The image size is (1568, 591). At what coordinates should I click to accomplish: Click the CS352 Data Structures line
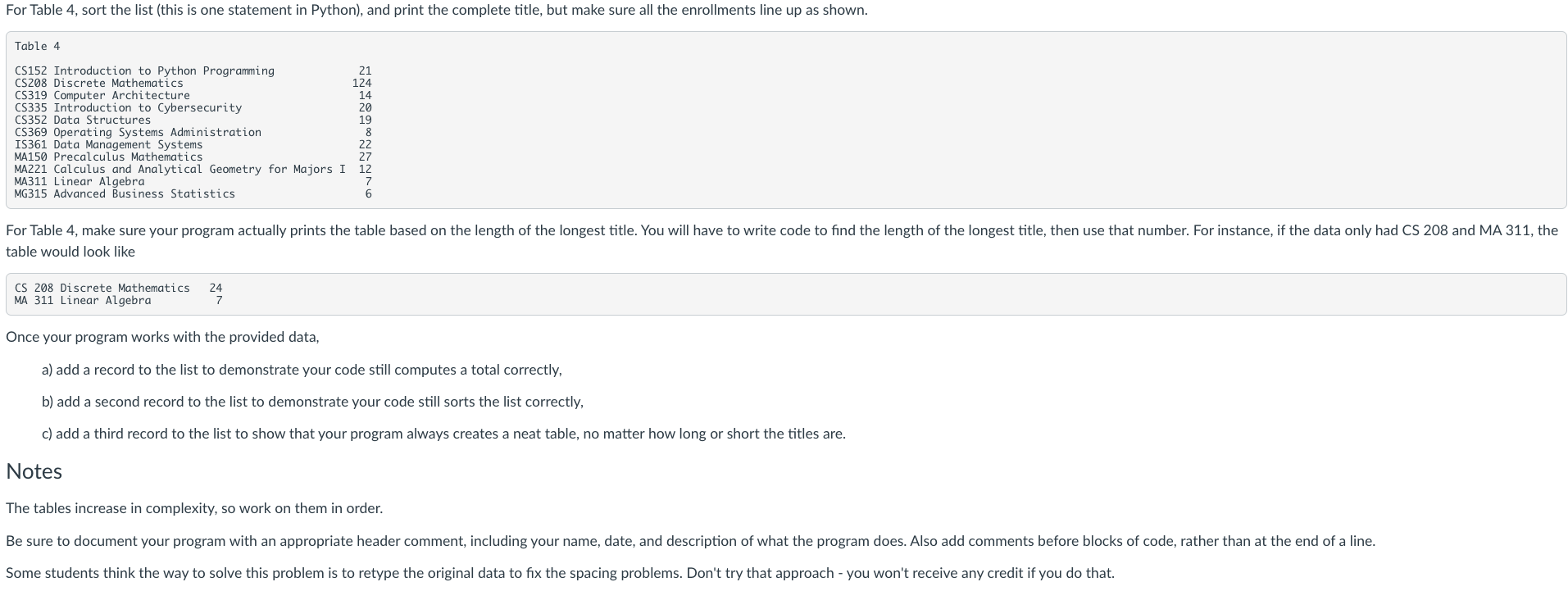click(x=83, y=120)
